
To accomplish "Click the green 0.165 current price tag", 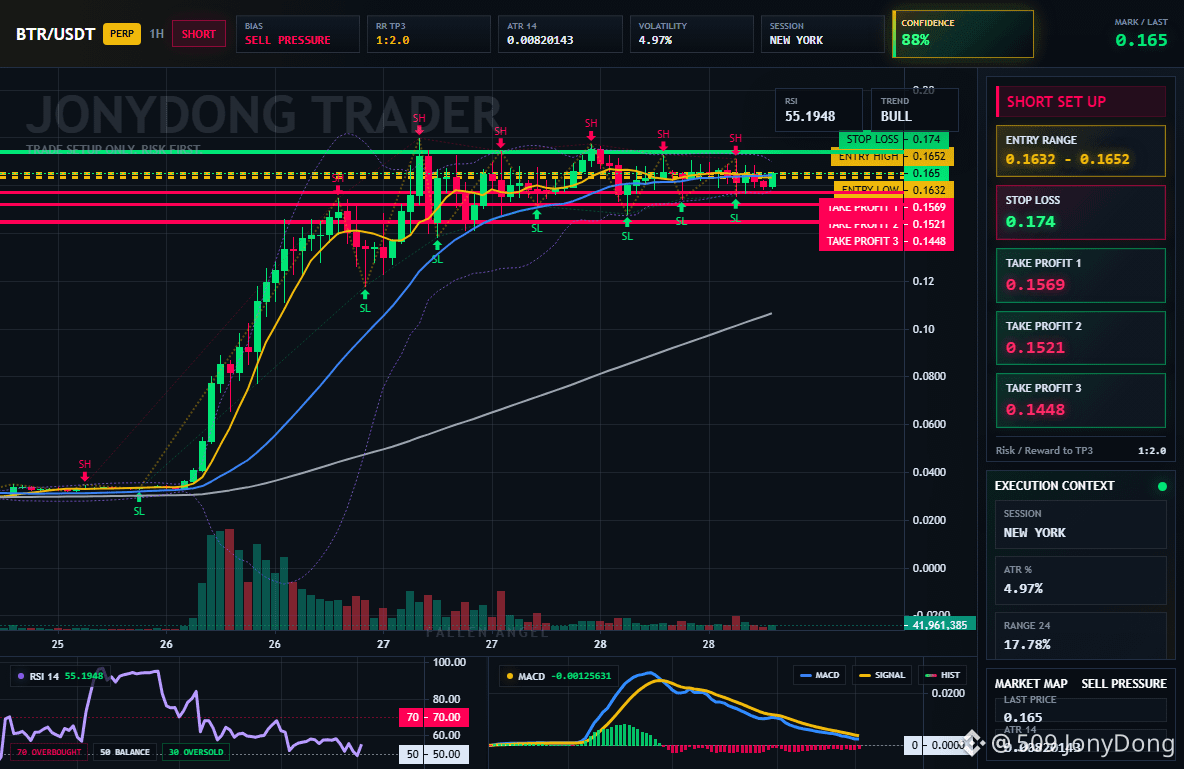I will (x=926, y=173).
